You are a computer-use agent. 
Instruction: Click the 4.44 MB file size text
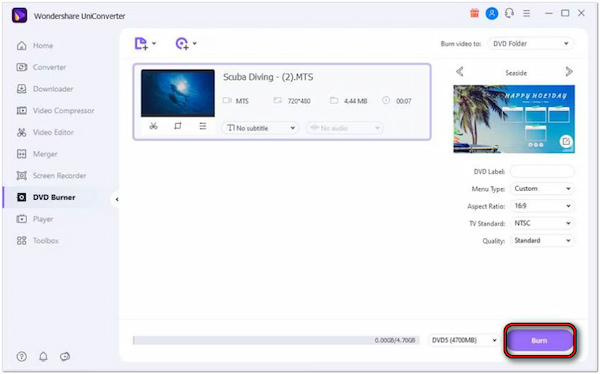coord(355,101)
